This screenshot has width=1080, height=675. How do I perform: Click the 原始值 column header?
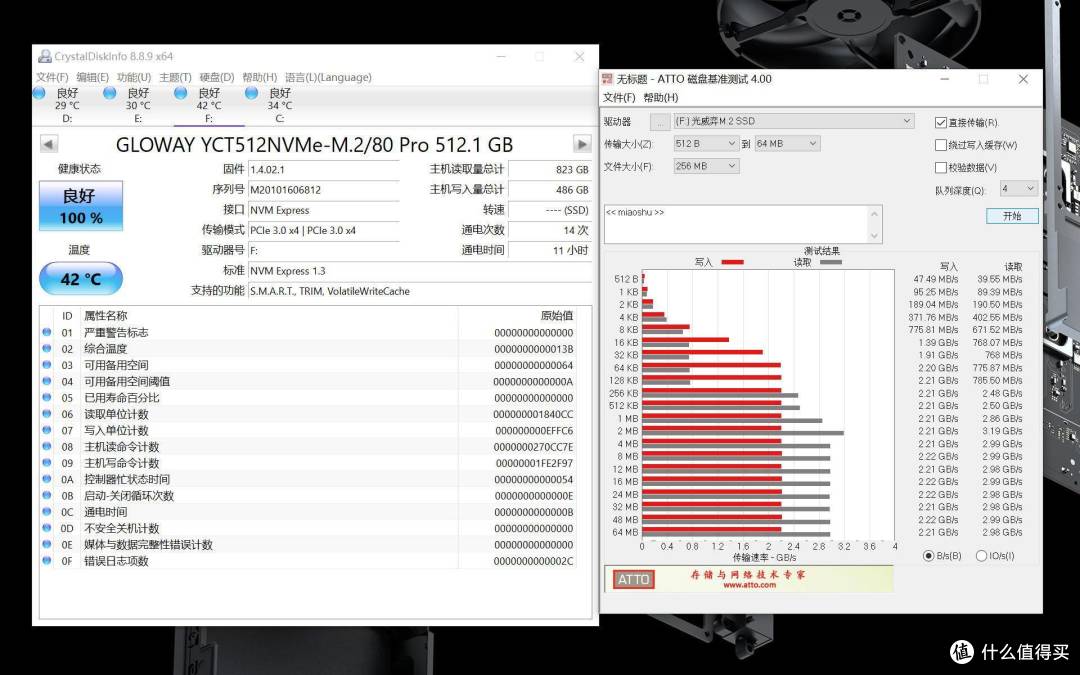click(x=557, y=315)
